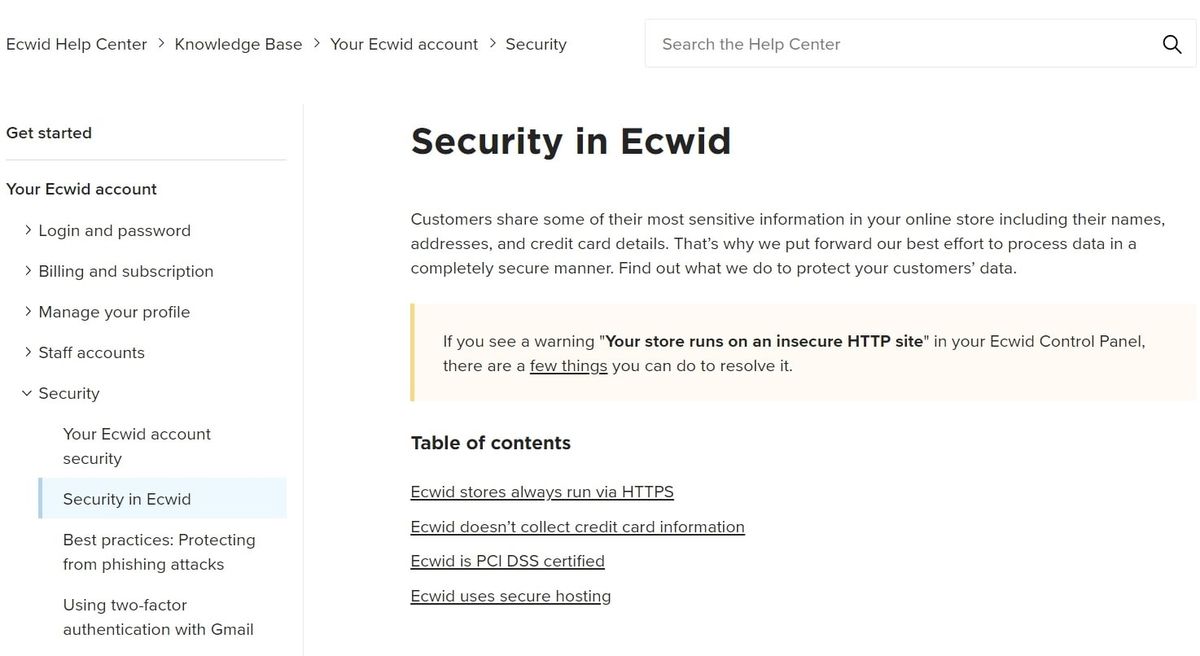This screenshot has width=1200, height=656.
Task: Open Using two-factor authentication with Gmail
Action: 158,617
